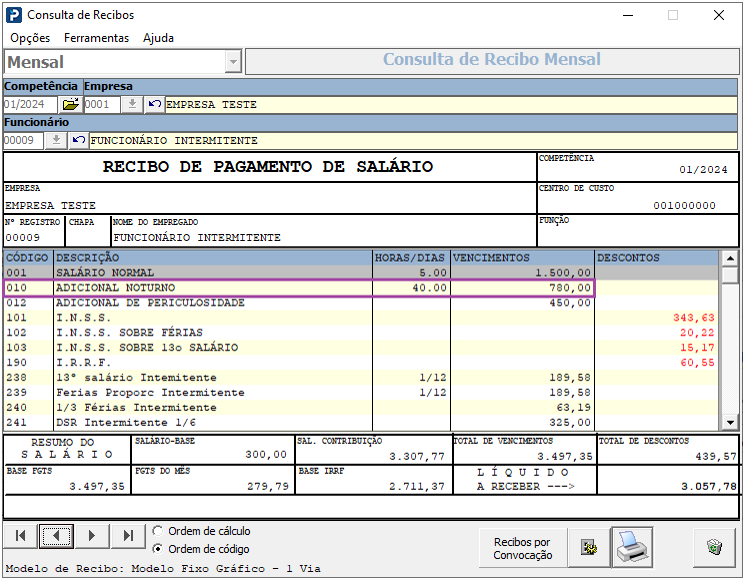
Task: Click the Competência 01/2024 input field
Action: (30, 104)
